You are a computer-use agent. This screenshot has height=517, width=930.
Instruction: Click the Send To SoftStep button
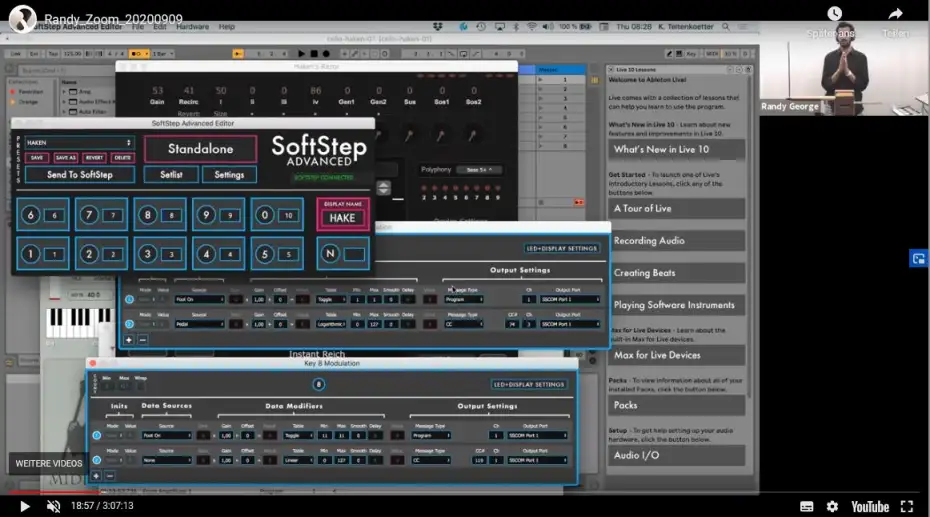pos(80,175)
